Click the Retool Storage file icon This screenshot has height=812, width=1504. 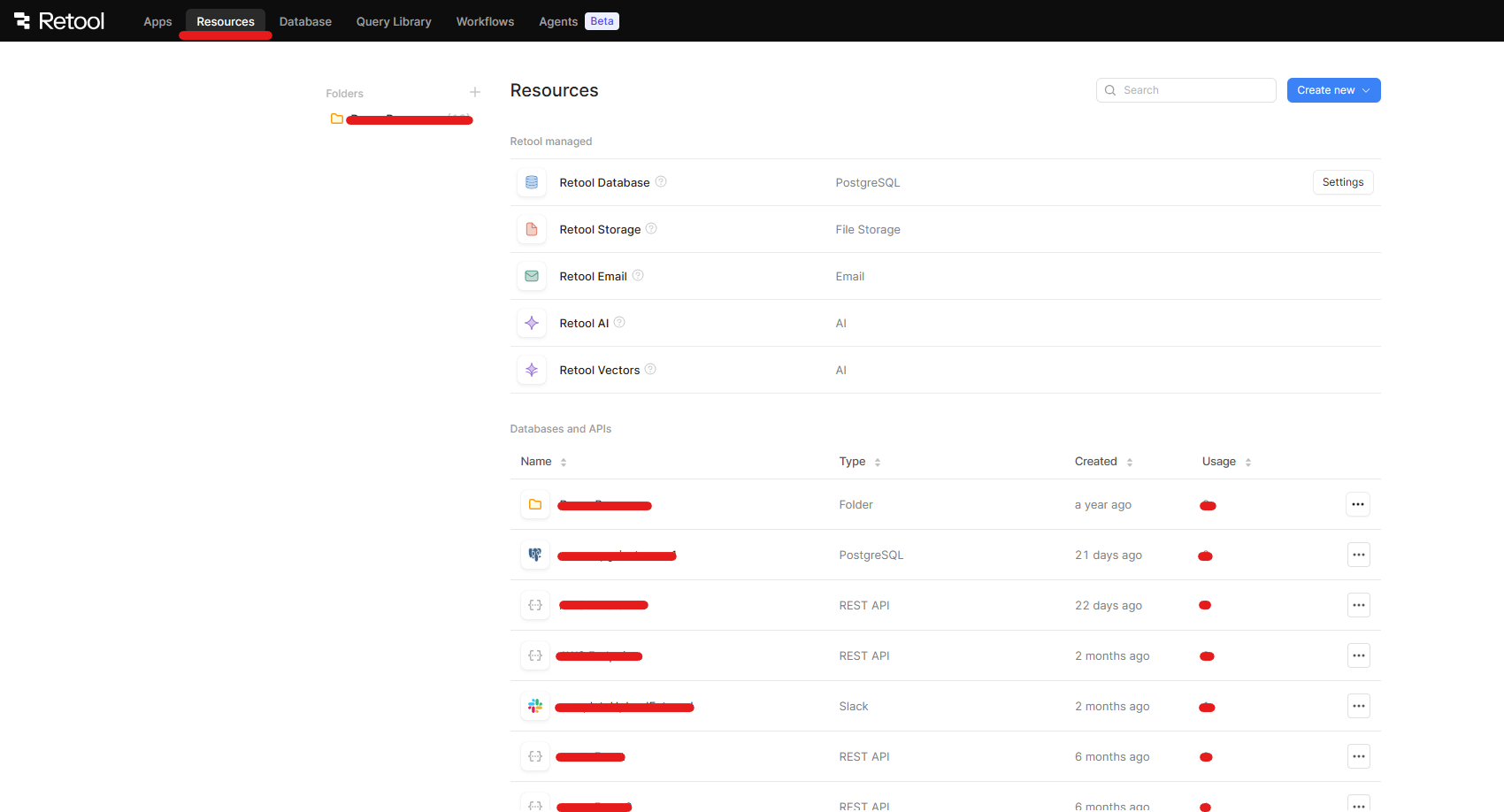pos(532,229)
